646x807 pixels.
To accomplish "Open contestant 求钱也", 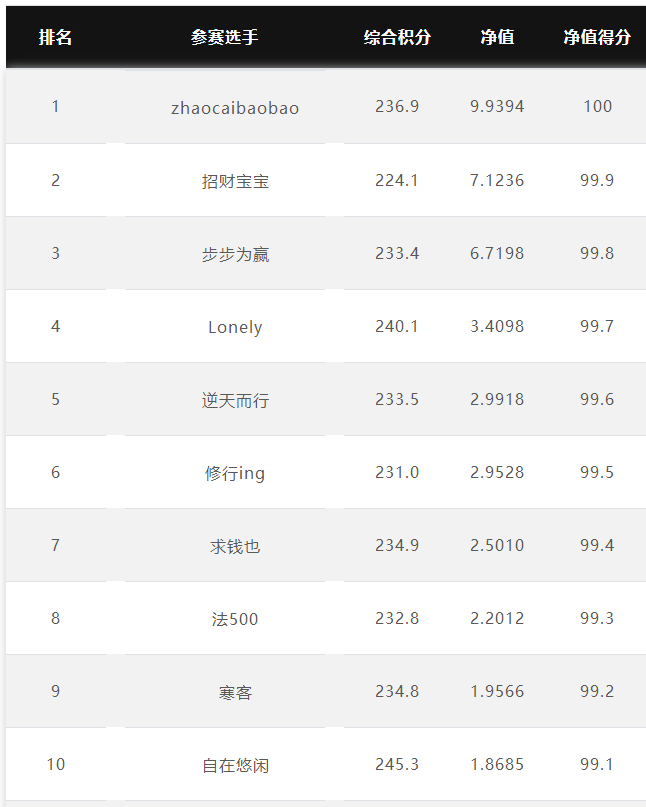I will coord(235,546).
